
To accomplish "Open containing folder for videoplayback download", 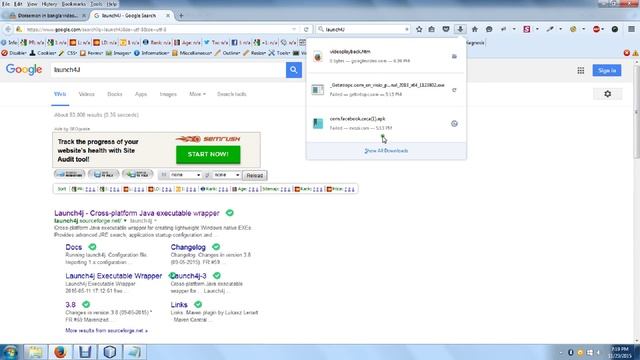I will click(x=454, y=56).
